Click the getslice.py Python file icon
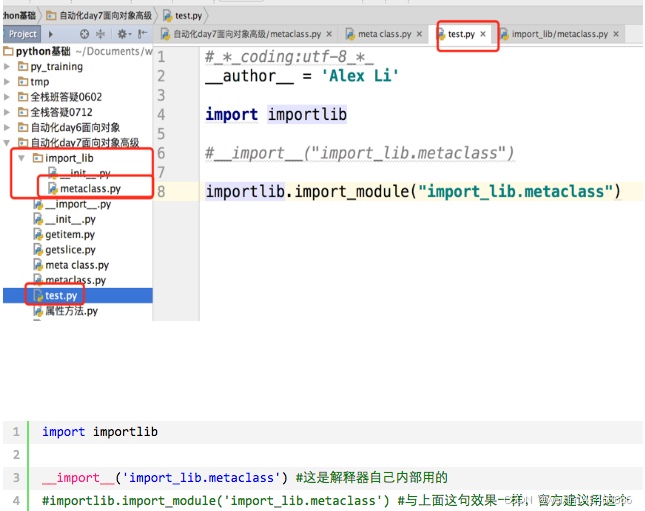645x511 pixels. (38, 250)
